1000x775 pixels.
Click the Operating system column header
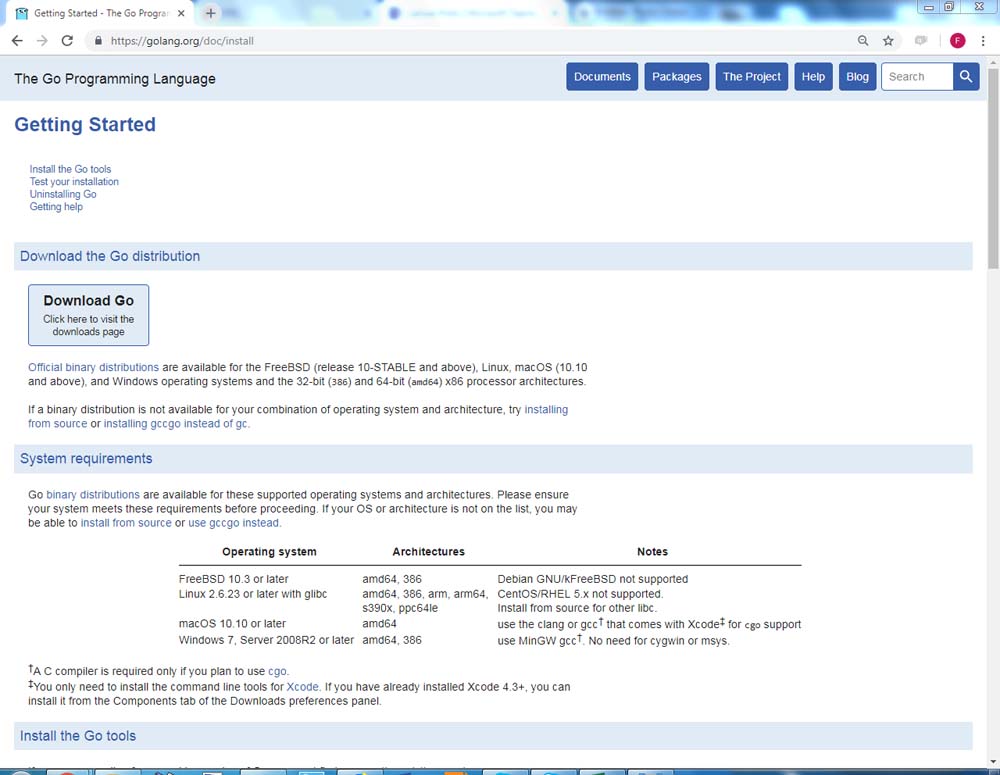pyautogui.click(x=269, y=552)
